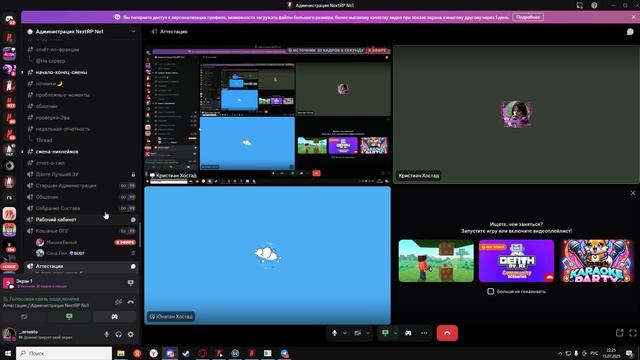The image size is (640, 360).
Task: Open the black ring server icon
Action: (9, 166)
